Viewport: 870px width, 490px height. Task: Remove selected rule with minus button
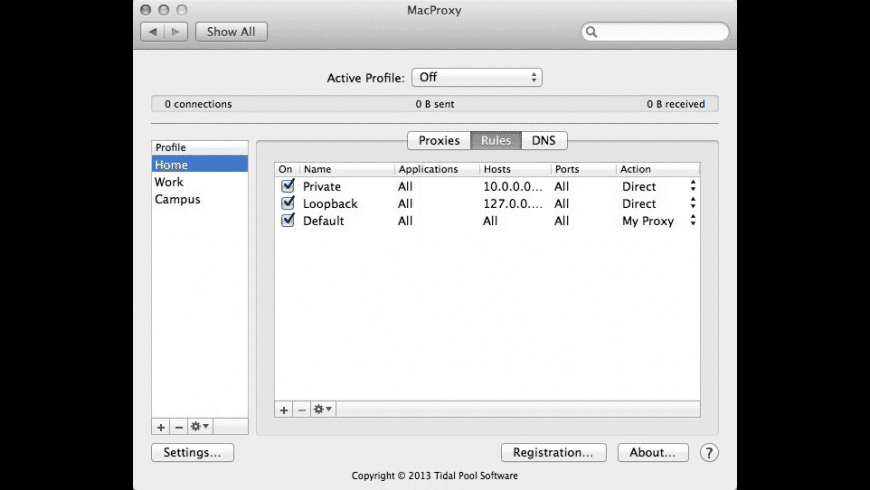tap(302, 409)
